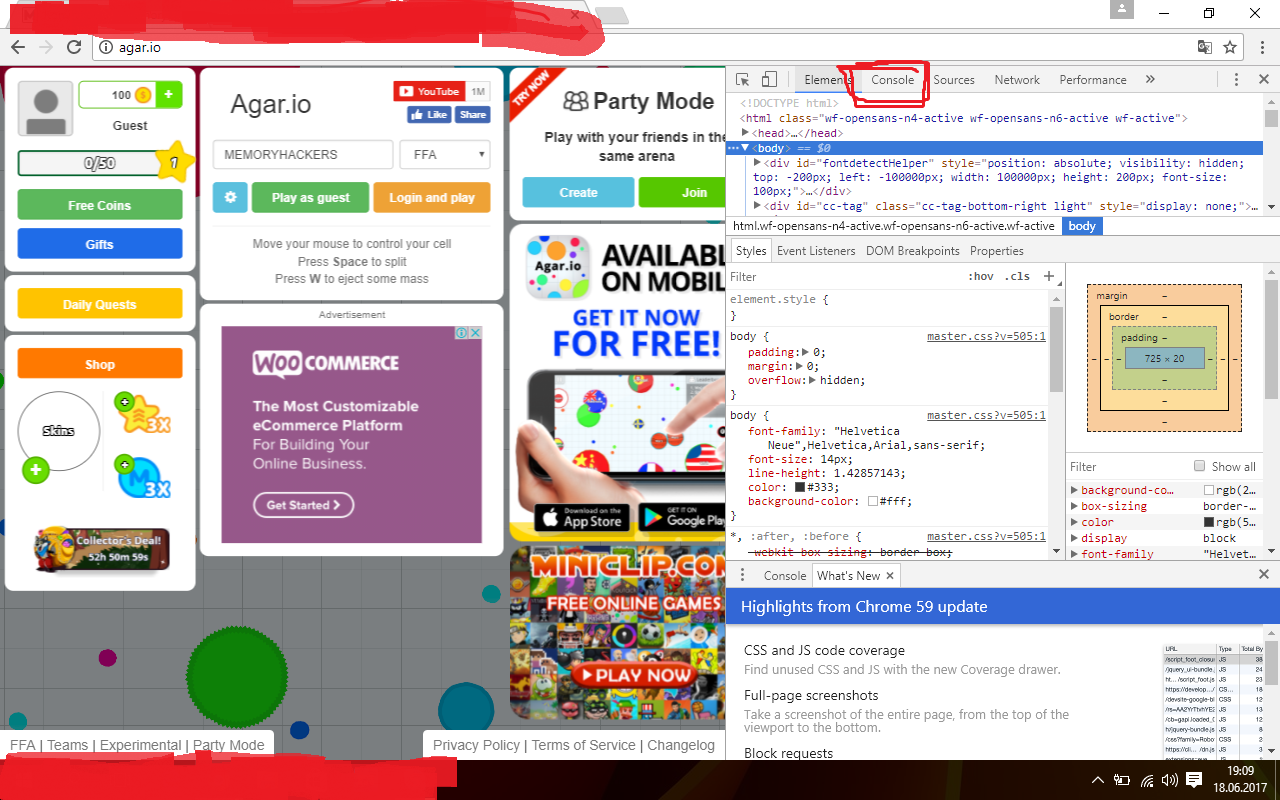Bookmark this page with the star icon
Image resolution: width=1280 pixels, height=800 pixels.
tap(1230, 47)
